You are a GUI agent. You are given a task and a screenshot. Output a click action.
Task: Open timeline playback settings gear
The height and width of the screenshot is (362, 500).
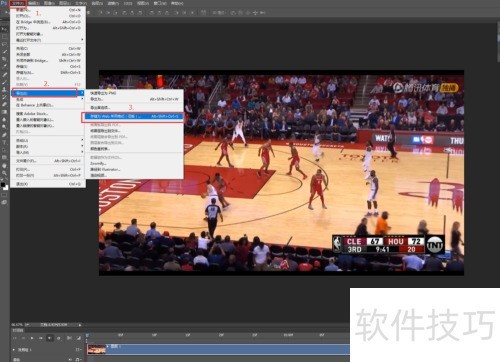pos(59,338)
